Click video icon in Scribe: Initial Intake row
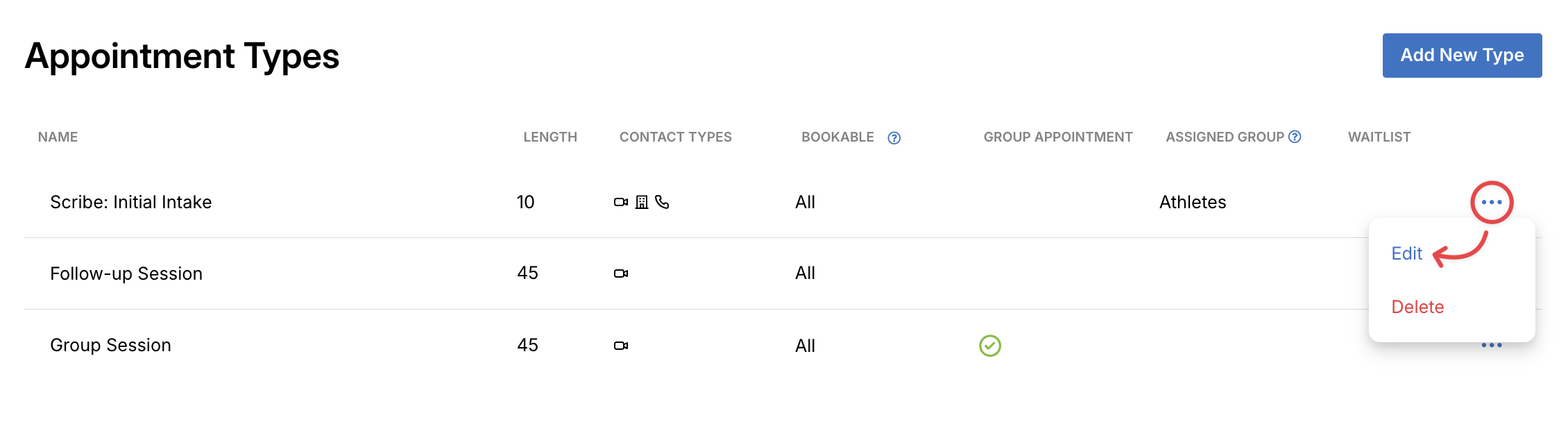The width and height of the screenshot is (1568, 447). click(x=620, y=203)
